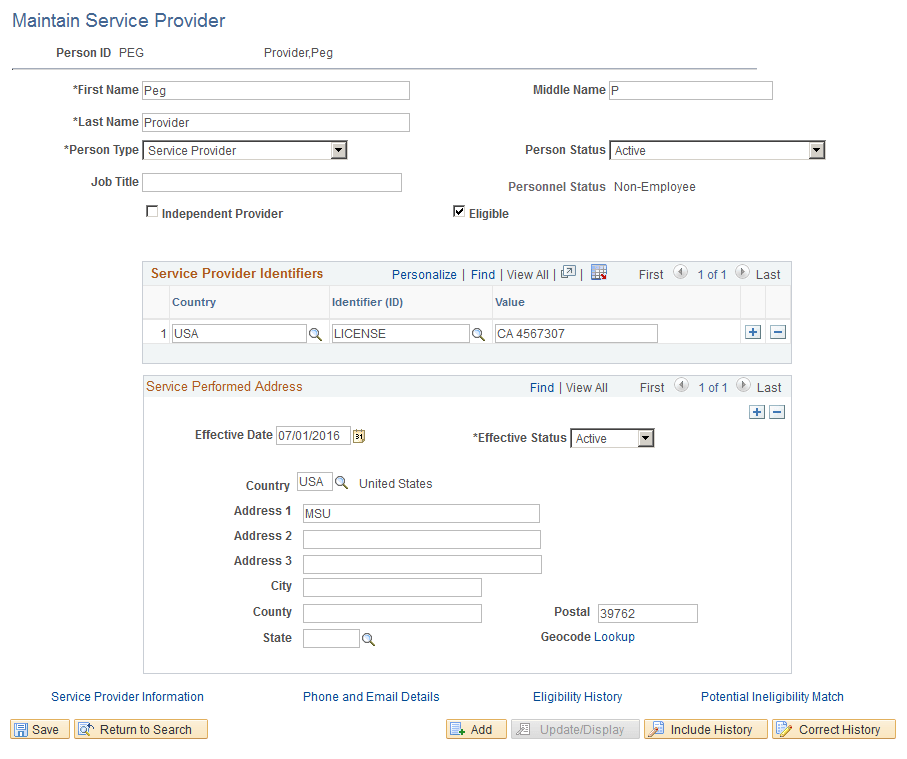Uncheck the Eligible checkbox
The height and width of the screenshot is (759, 907).
tap(459, 210)
